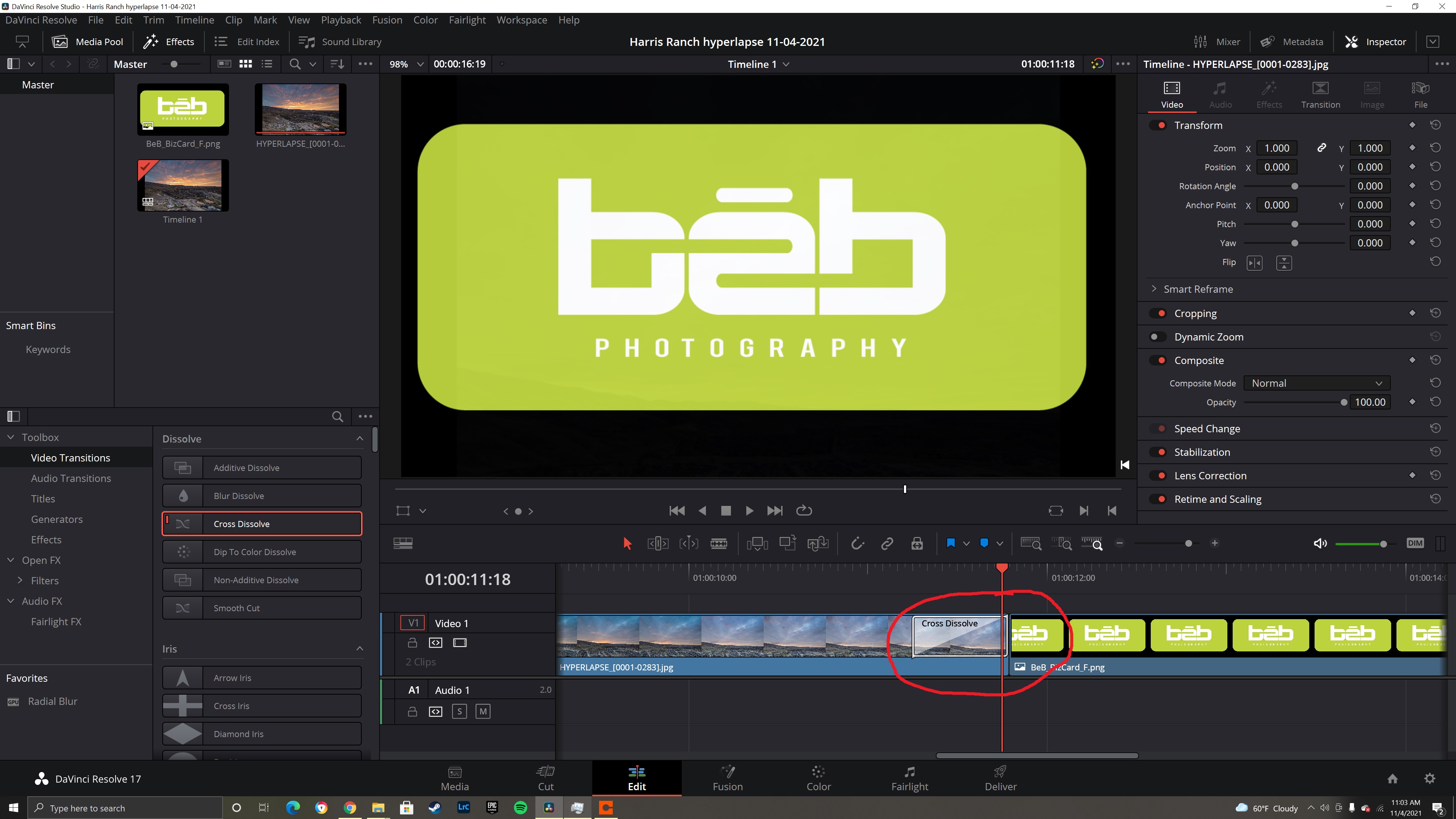Open the Sound Library panel
This screenshot has width=1456, height=819.
pyautogui.click(x=340, y=42)
